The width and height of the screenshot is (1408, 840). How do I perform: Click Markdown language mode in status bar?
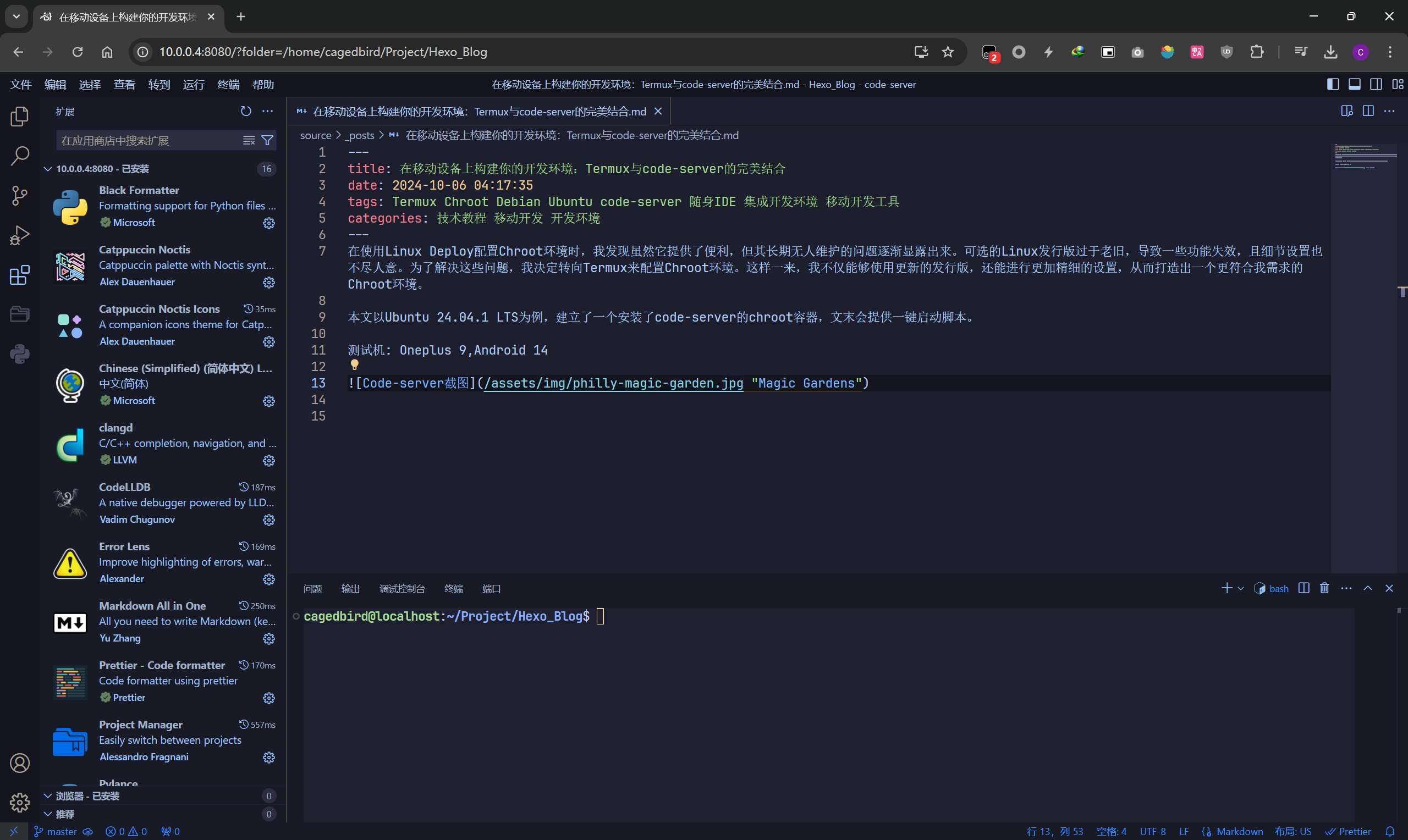(x=1239, y=831)
